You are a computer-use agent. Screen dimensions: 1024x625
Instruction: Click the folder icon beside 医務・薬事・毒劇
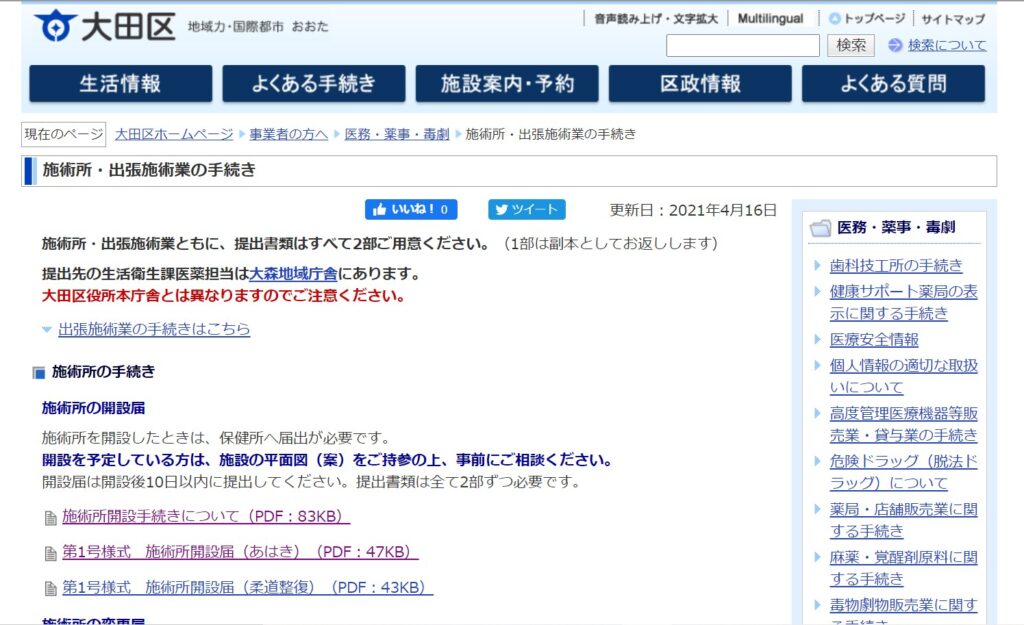820,228
